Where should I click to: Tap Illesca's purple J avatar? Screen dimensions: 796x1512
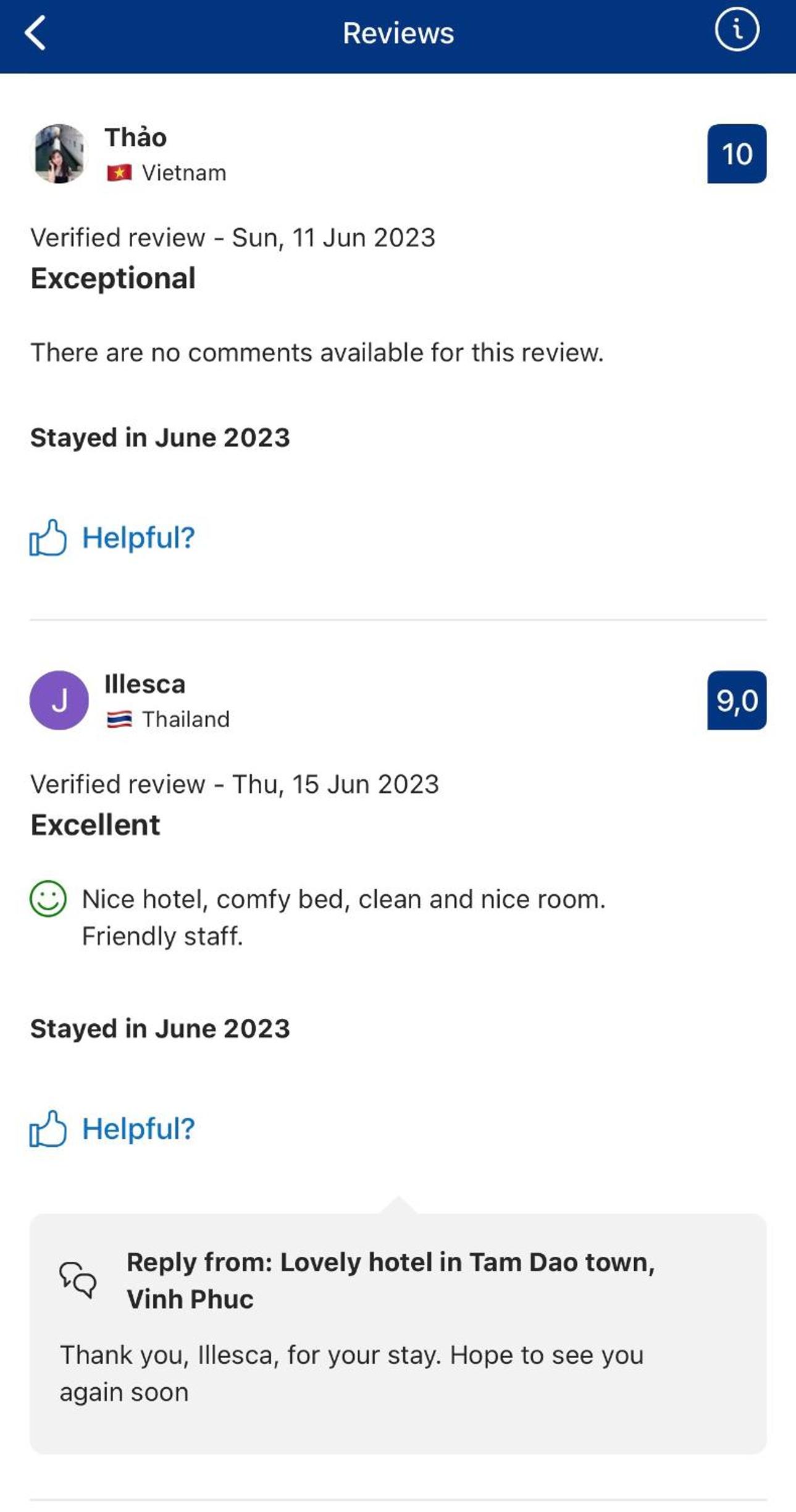(x=59, y=700)
